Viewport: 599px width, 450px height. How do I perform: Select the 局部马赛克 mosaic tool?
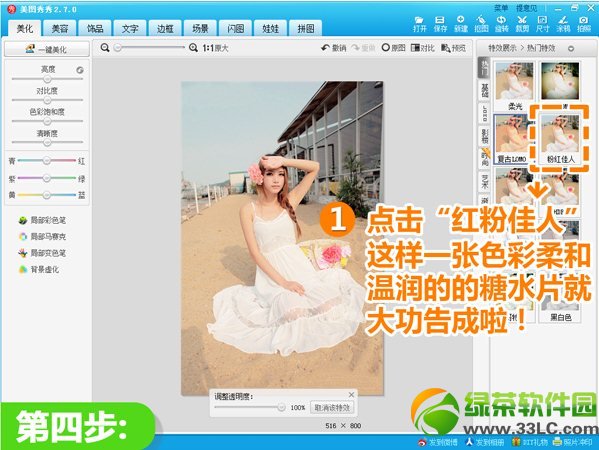pos(42,236)
